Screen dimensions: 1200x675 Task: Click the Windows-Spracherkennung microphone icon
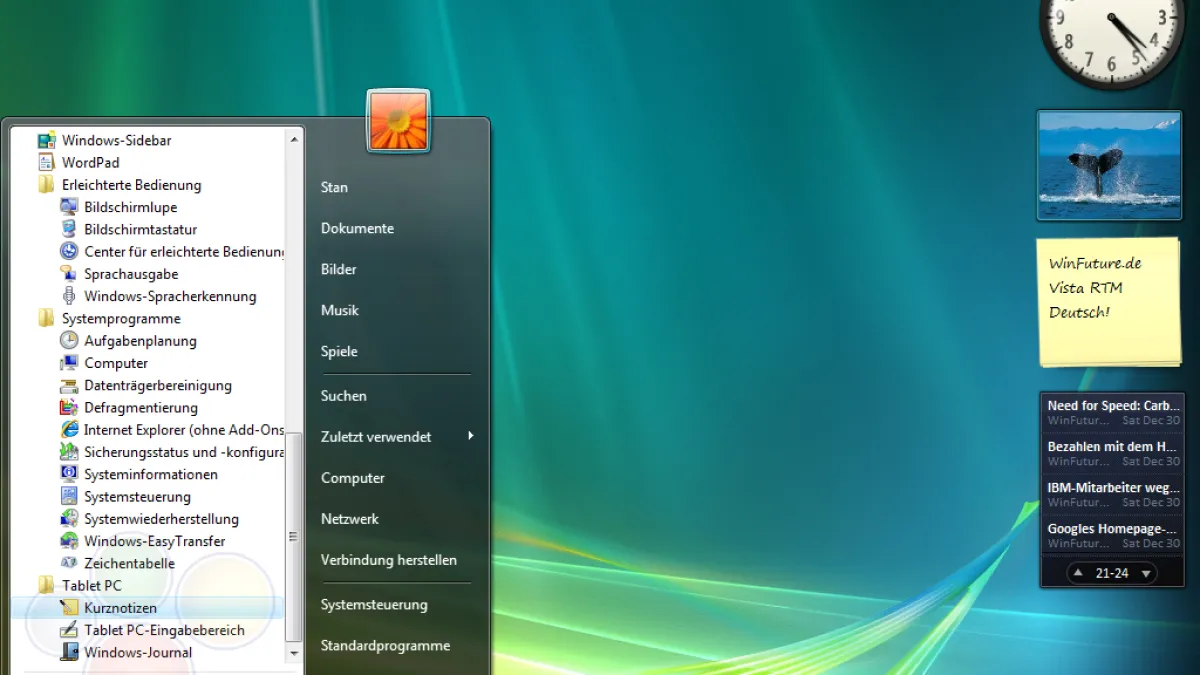click(x=68, y=296)
